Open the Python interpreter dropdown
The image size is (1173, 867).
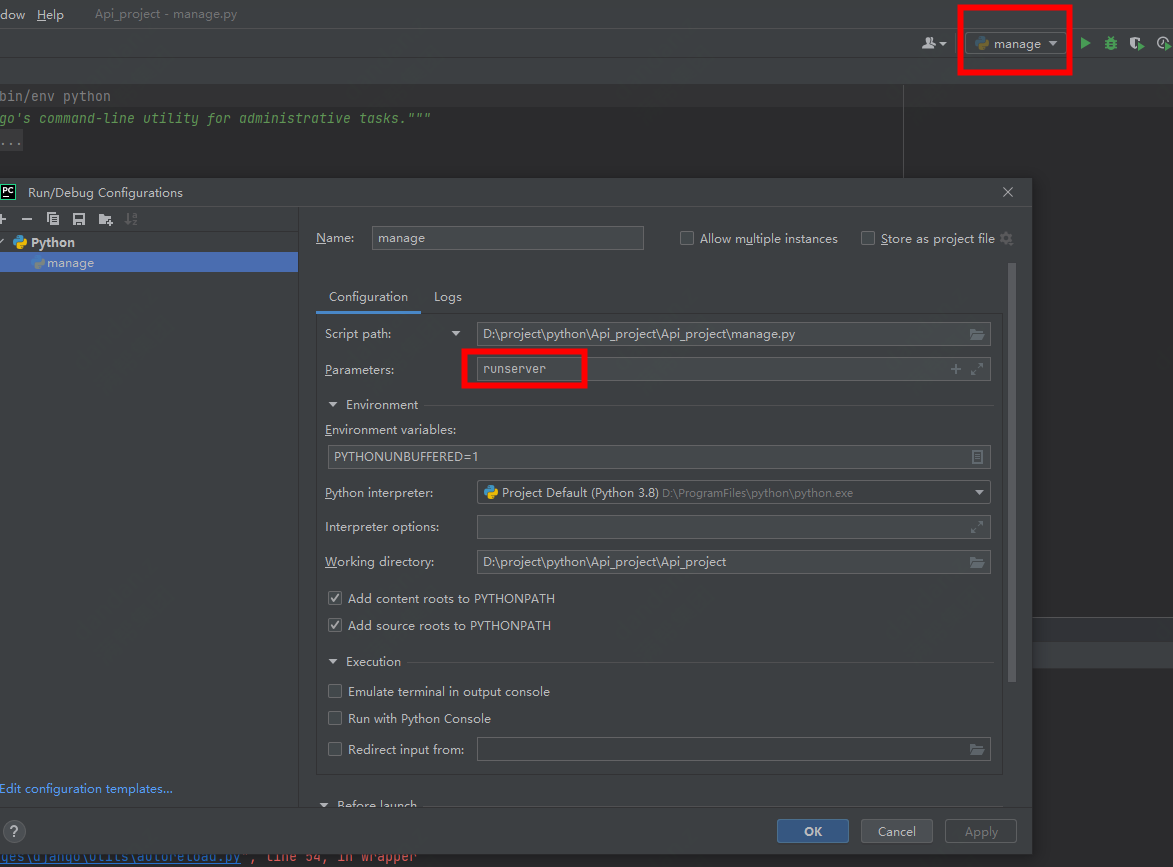point(979,492)
